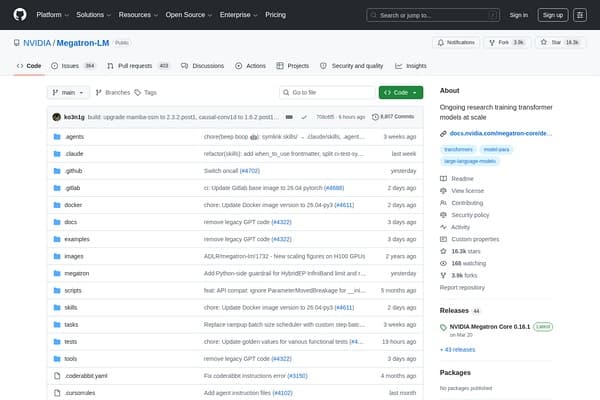Open the .agents folder

74,137
